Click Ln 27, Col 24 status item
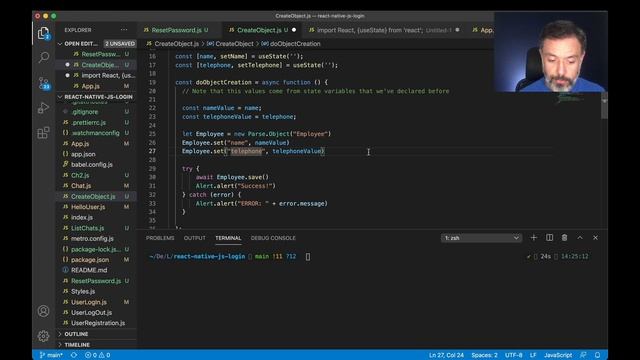 tap(446, 355)
